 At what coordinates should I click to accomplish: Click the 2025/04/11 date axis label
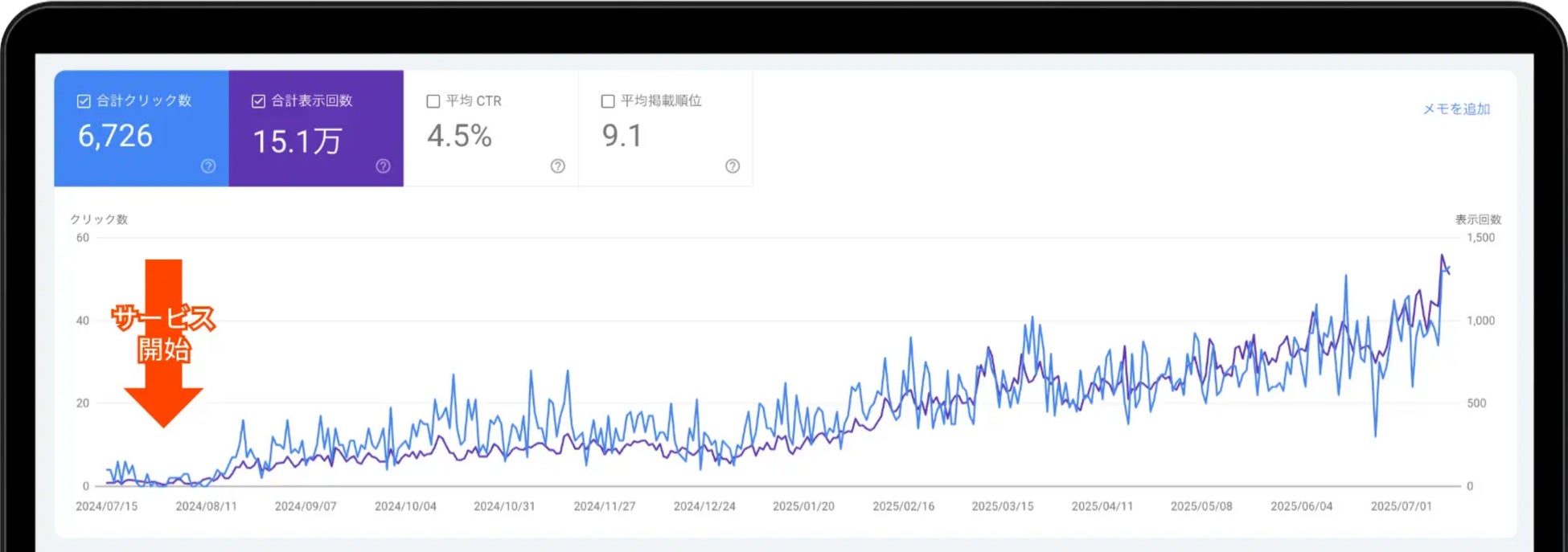click(x=1102, y=506)
